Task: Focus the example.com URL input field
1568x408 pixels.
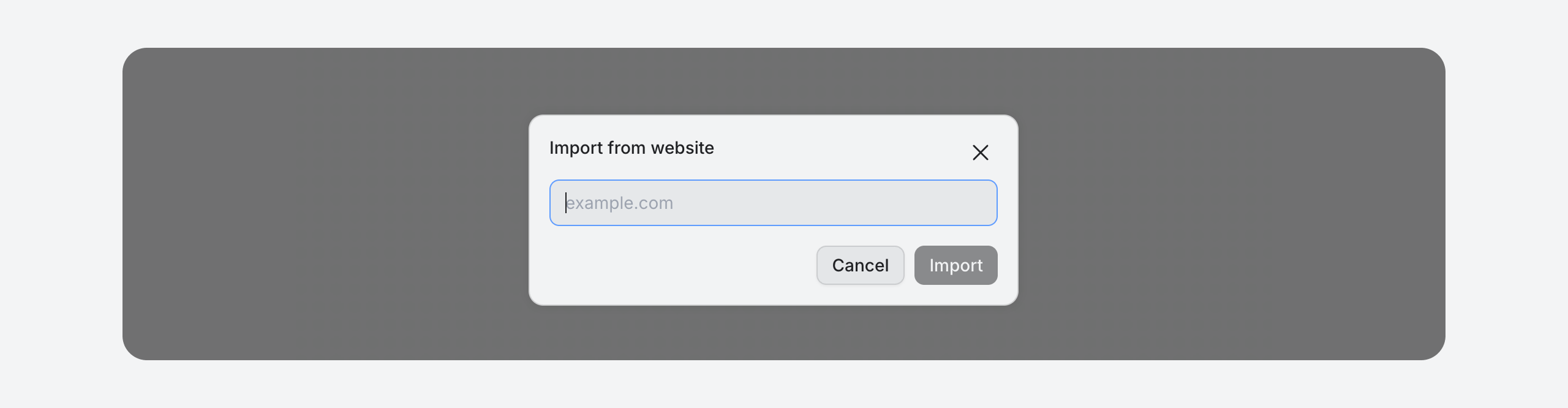Action: pyautogui.click(x=773, y=203)
